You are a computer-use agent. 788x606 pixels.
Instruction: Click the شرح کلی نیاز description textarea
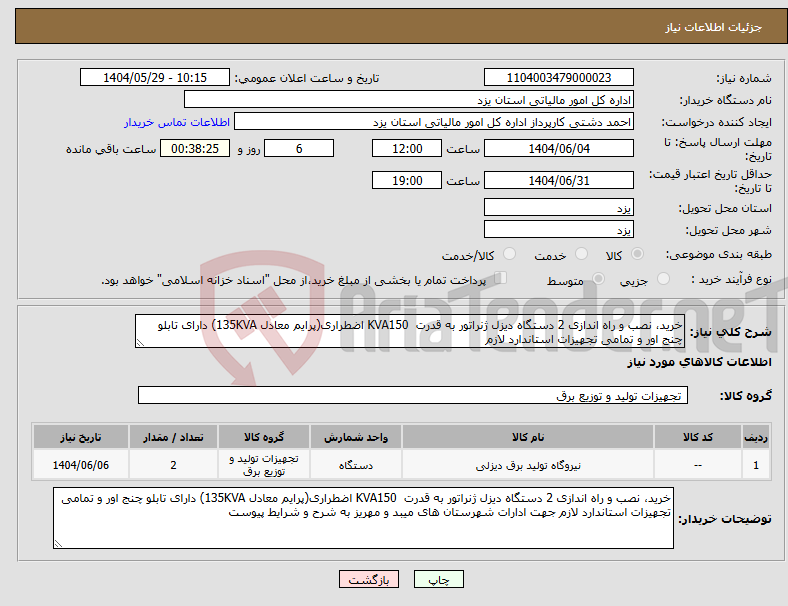coord(410,331)
